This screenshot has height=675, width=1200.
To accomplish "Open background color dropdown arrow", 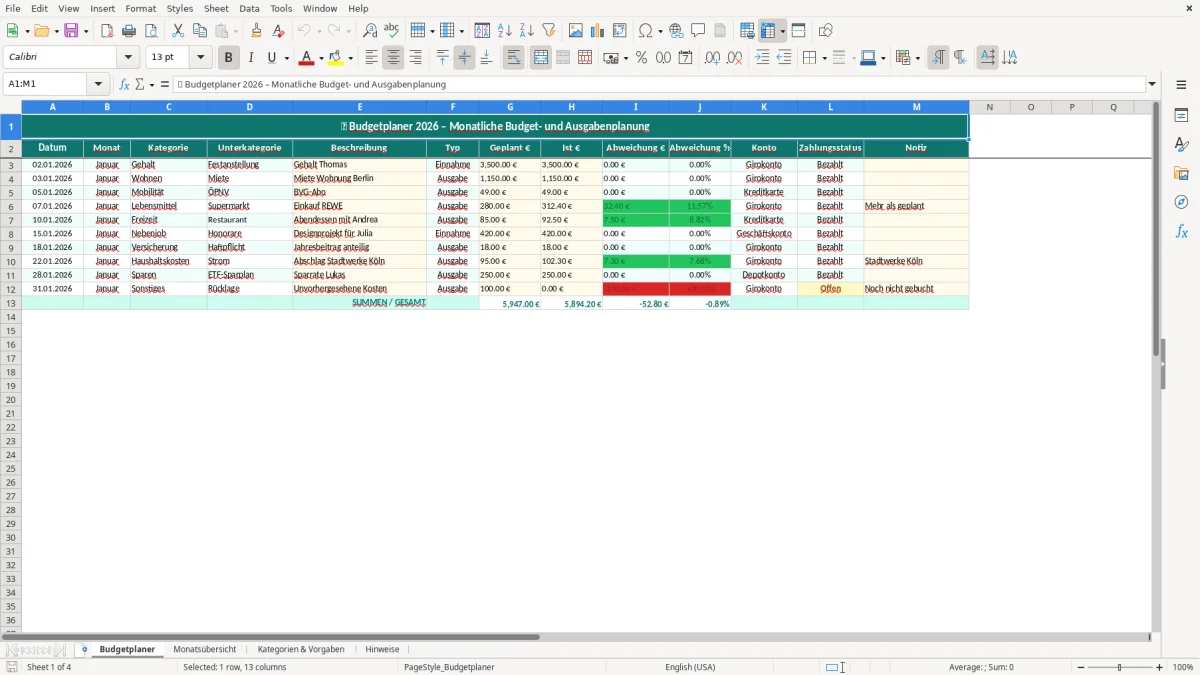I will (x=350, y=58).
